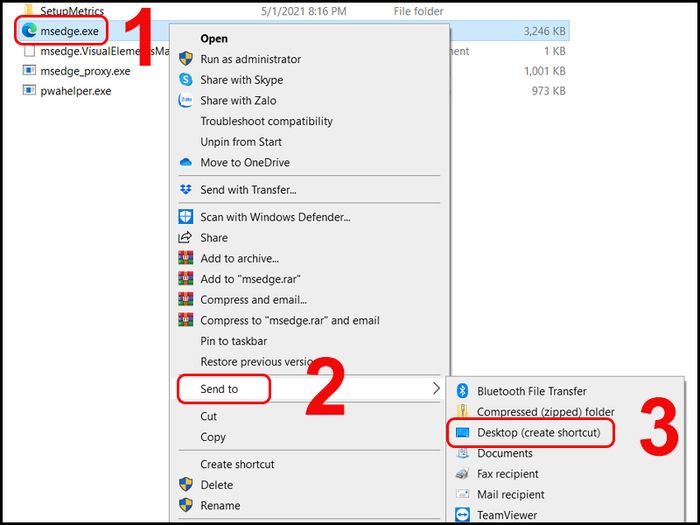Expand the Send to submenu arrow
Viewport: 700px width, 525px height.
(x=436, y=388)
